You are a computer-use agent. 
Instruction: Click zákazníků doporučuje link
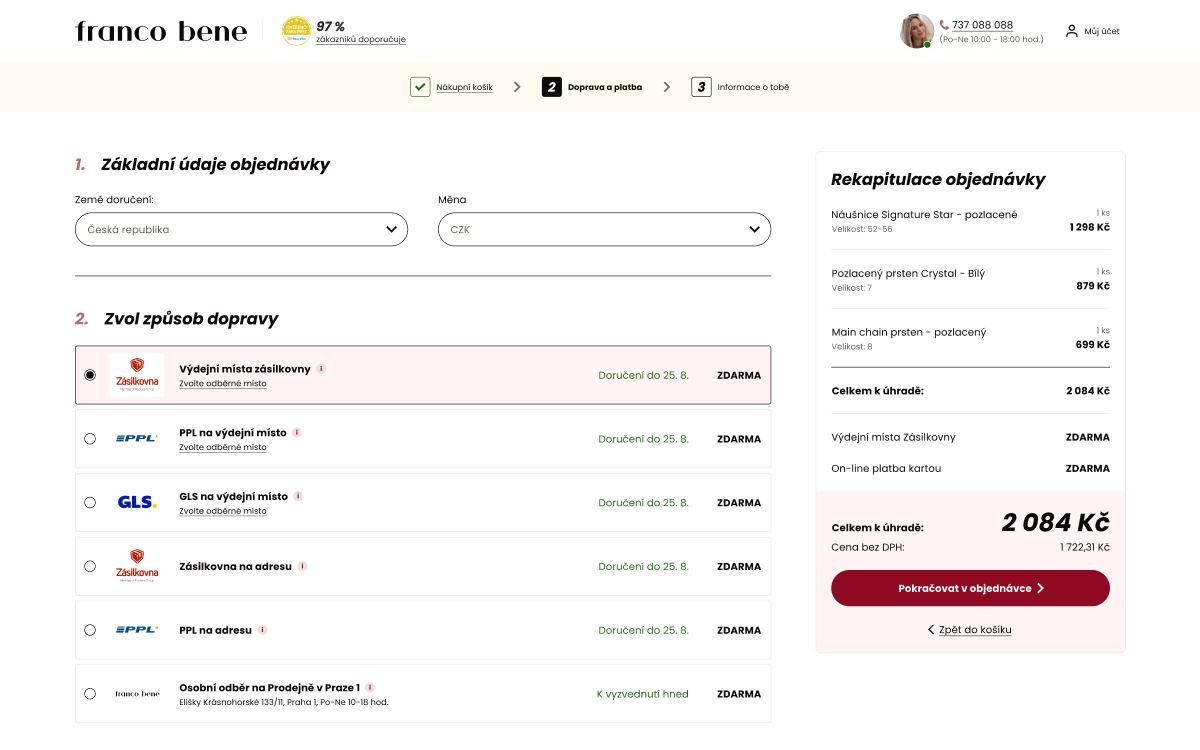[361, 40]
